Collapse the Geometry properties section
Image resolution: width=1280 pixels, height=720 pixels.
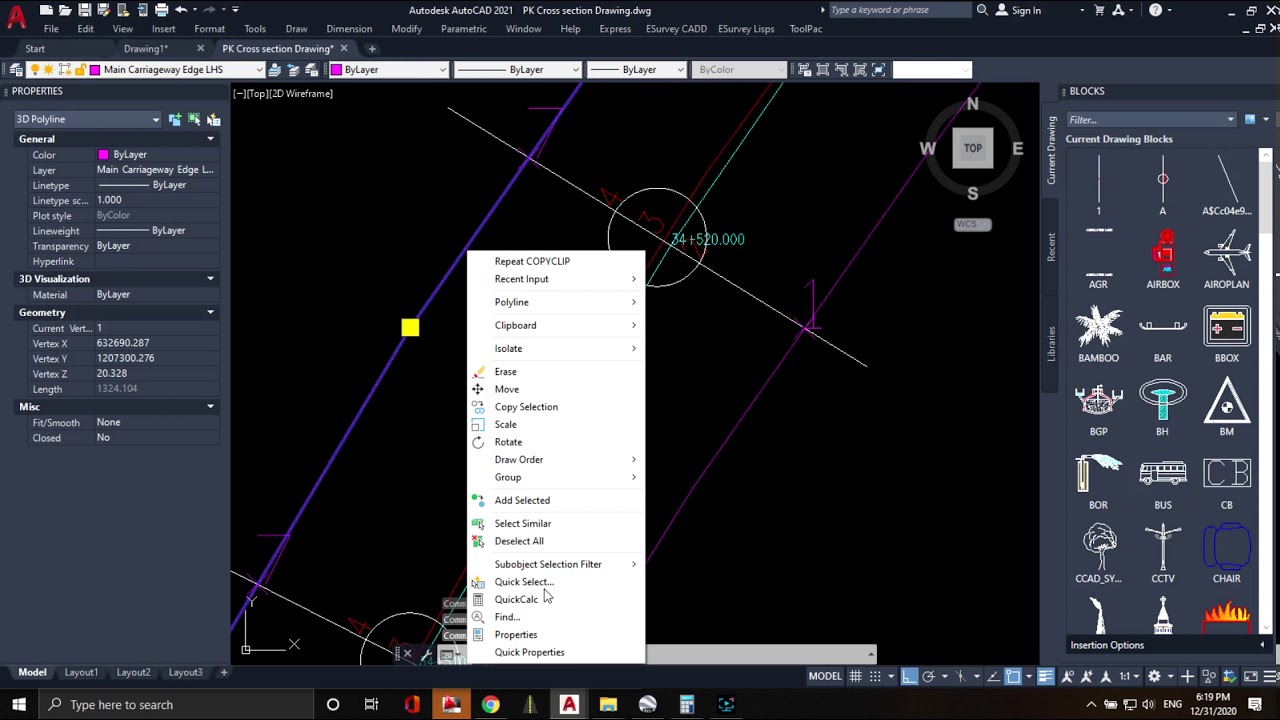(210, 313)
